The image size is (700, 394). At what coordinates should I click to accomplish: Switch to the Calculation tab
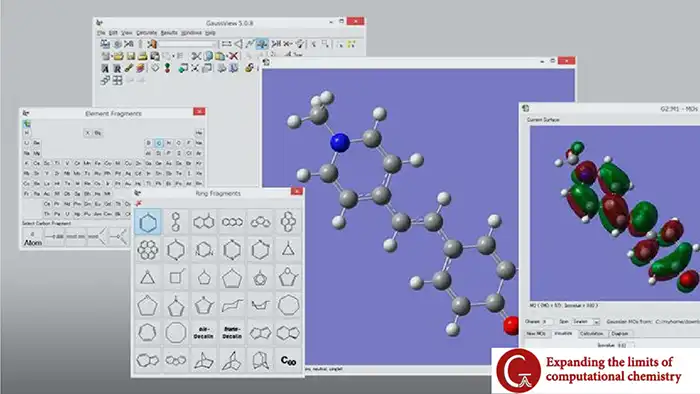click(x=591, y=334)
